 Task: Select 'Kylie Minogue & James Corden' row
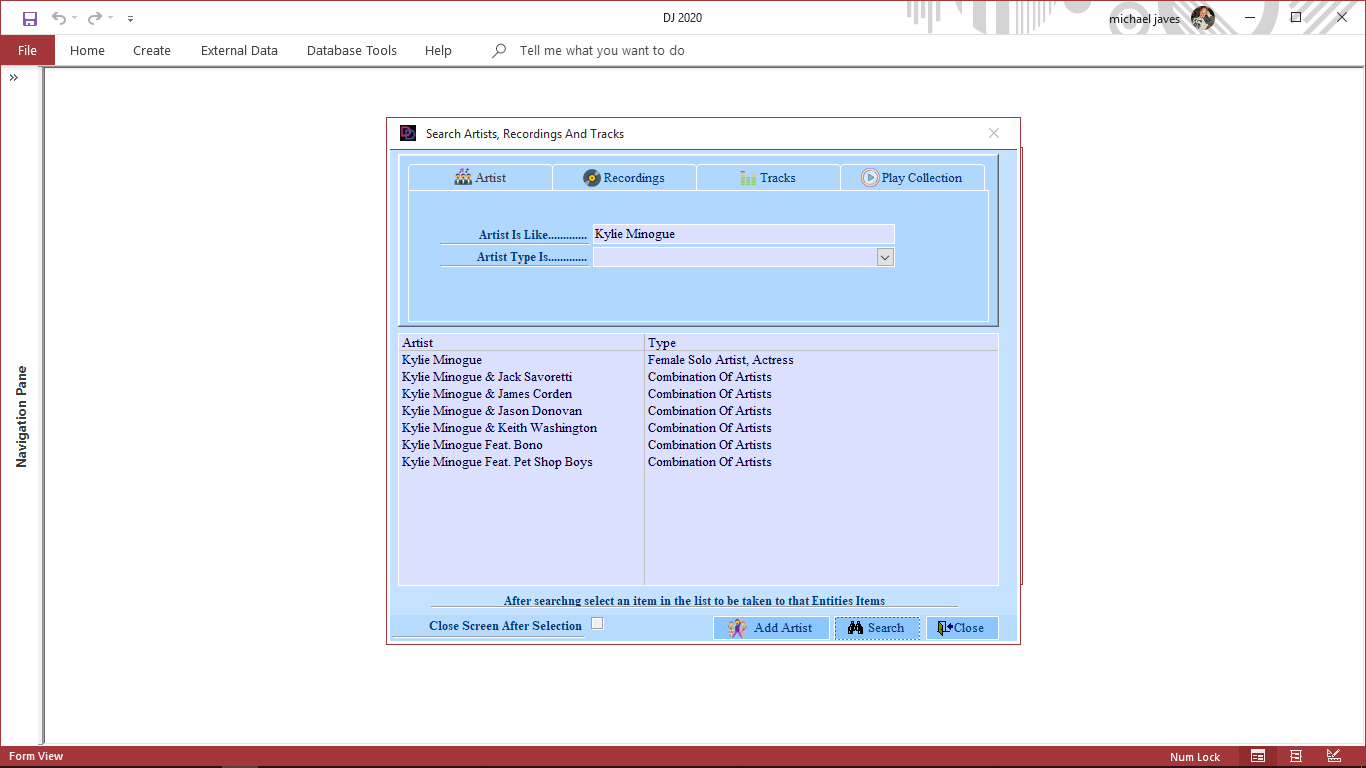coord(698,394)
